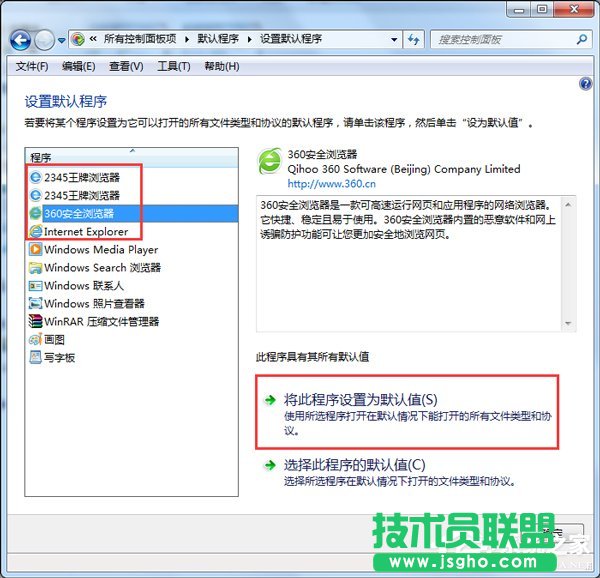Click the search magnifier icon
The image size is (600, 578).
coord(582,39)
